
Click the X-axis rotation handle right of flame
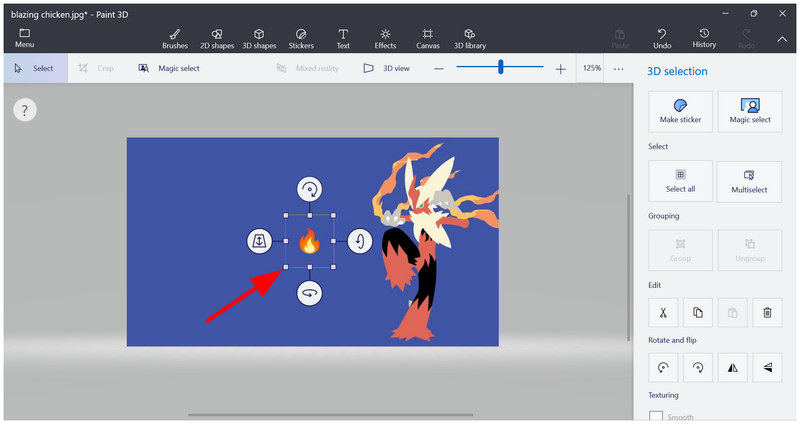point(360,241)
